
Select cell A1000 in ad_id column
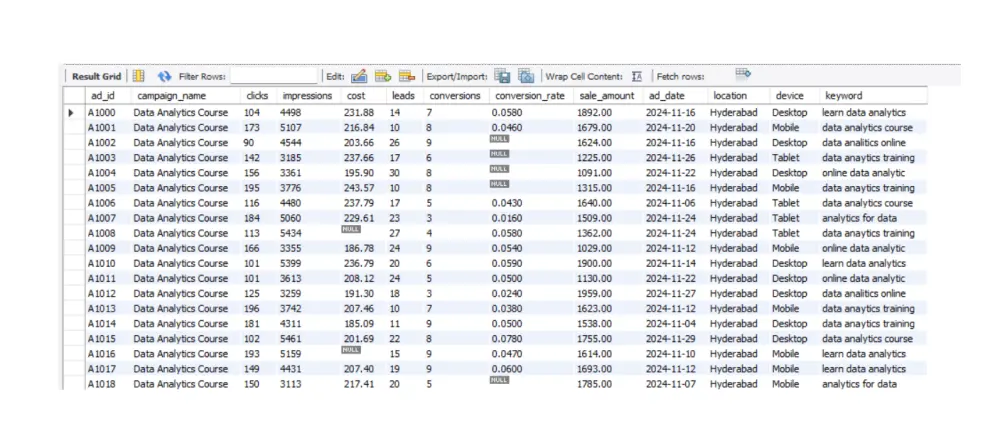(101, 113)
